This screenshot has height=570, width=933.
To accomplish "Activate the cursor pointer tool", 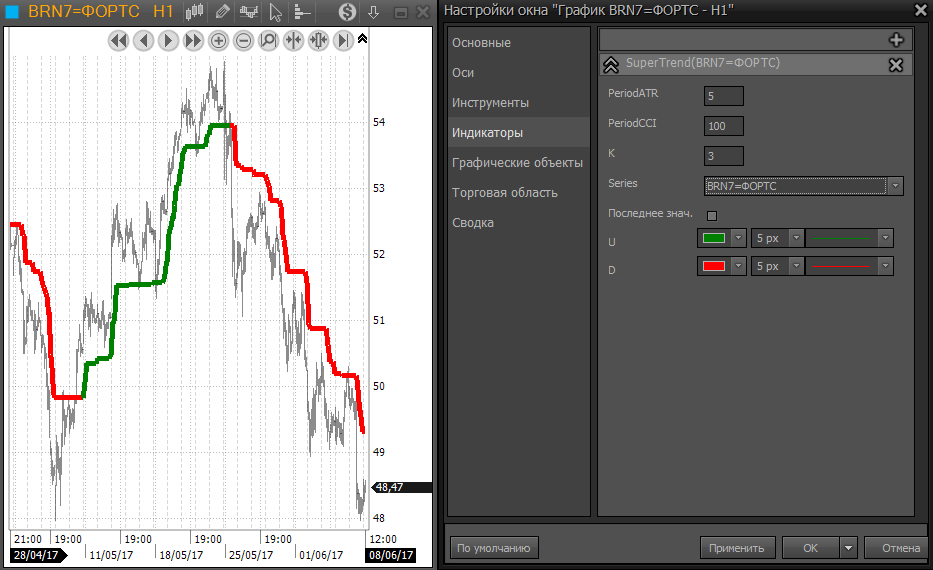I will click(x=276, y=12).
